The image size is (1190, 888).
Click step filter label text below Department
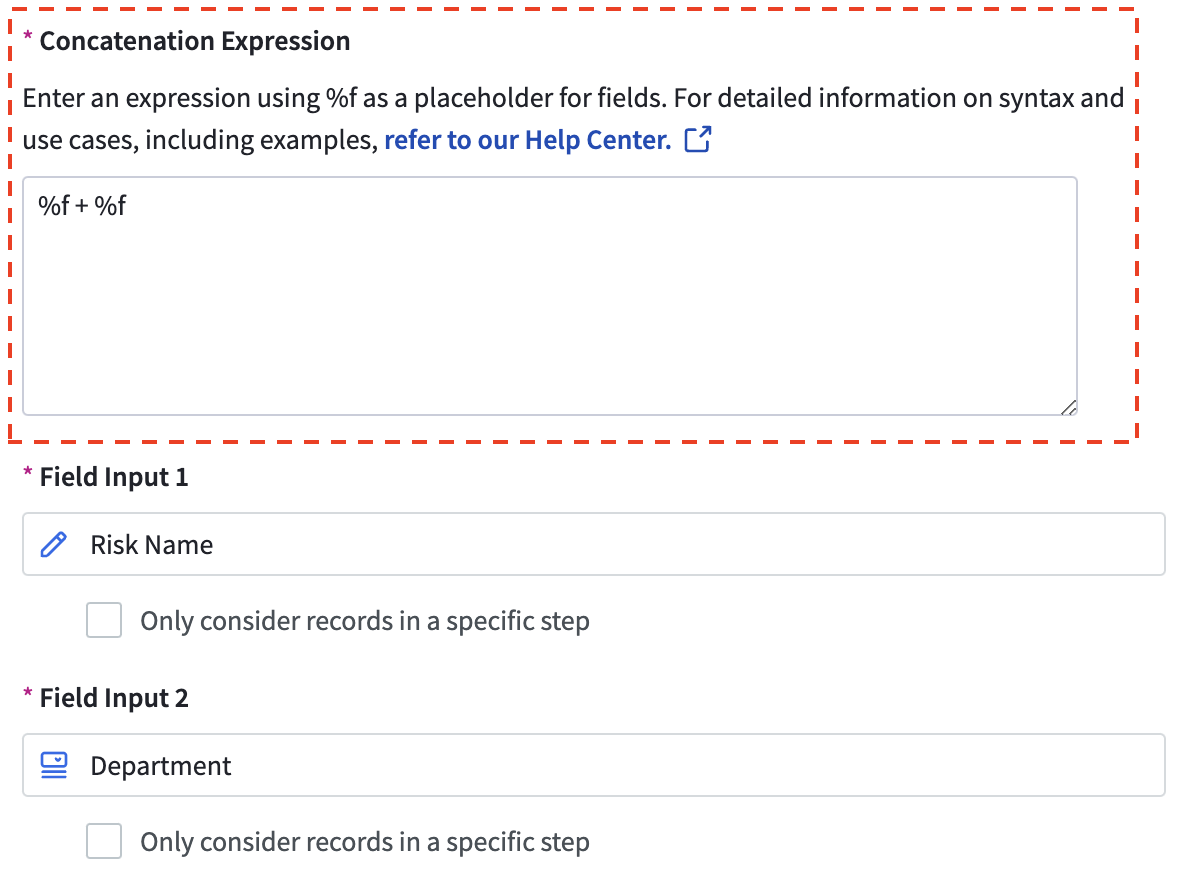(x=364, y=842)
